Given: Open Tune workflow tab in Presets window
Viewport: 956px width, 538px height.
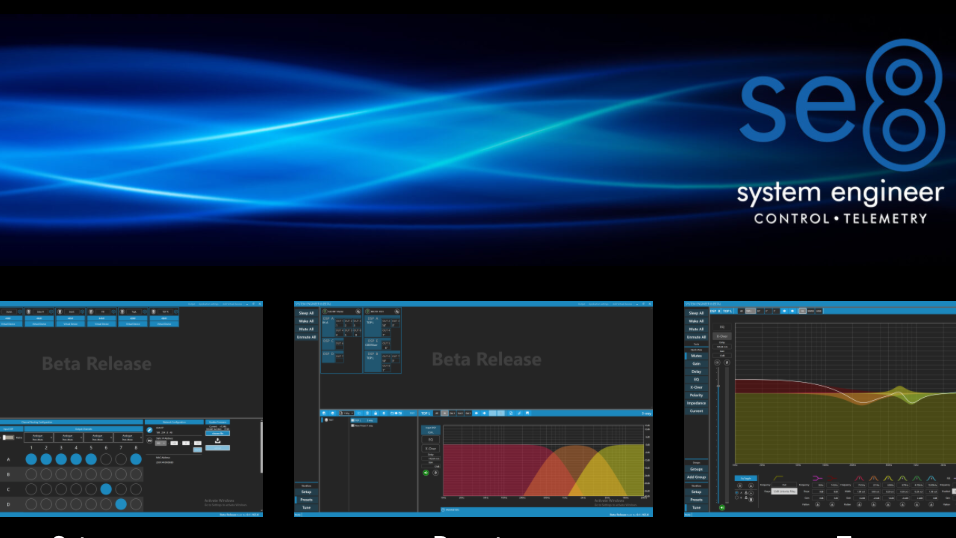Looking at the screenshot, I should point(306,508).
